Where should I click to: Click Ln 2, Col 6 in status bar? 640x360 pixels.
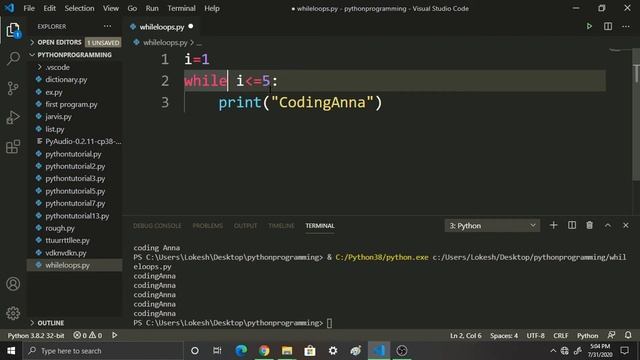(x=466, y=335)
